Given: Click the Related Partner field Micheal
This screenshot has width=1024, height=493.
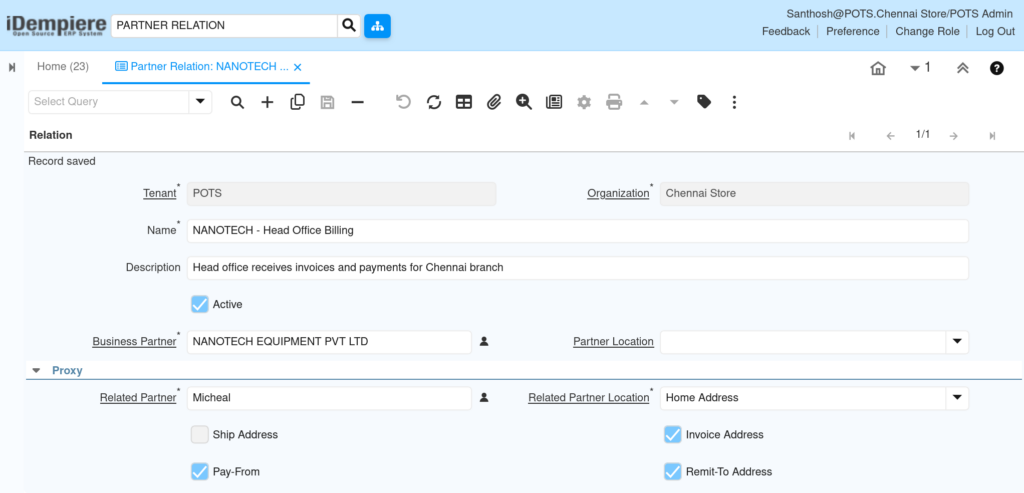Looking at the screenshot, I should pos(329,398).
